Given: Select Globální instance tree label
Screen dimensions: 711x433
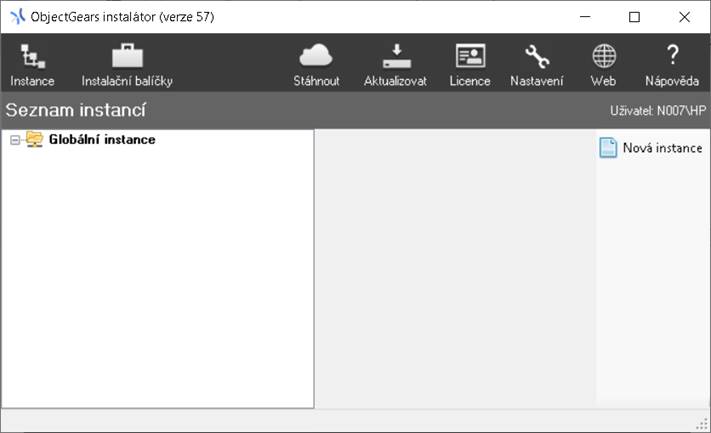Looking at the screenshot, I should [x=102, y=139].
